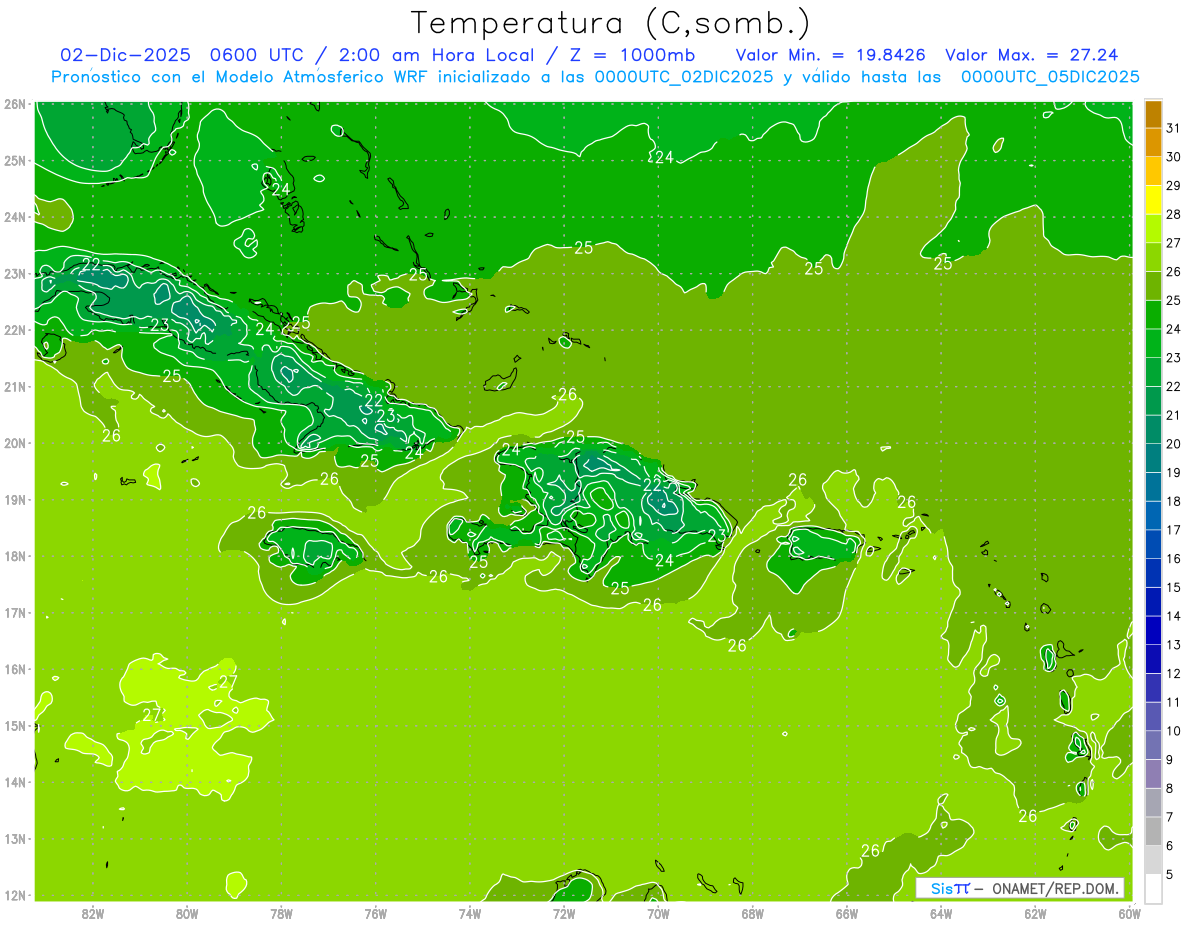Click the "74W" longitude axis label
Image resolution: width=1200 pixels, height=927 pixels.
[x=470, y=913]
